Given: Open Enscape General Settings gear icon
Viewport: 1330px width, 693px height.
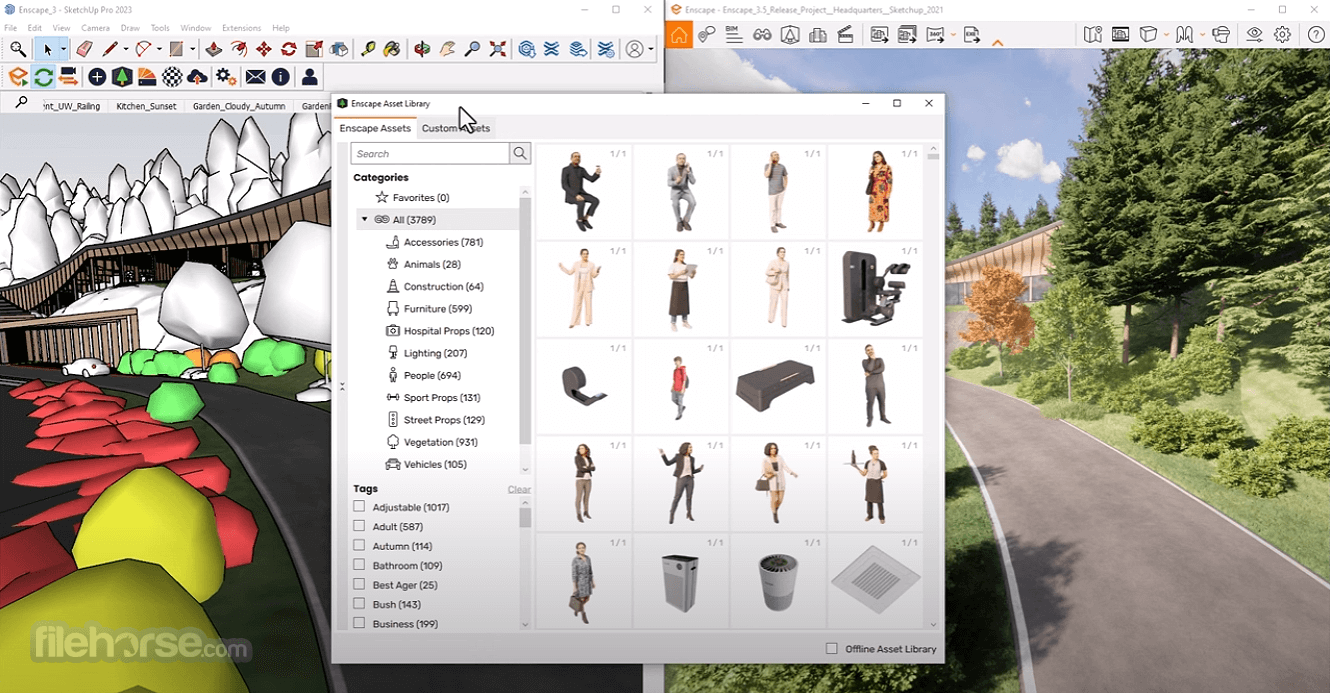Looking at the screenshot, I should pyautogui.click(x=1282, y=35).
